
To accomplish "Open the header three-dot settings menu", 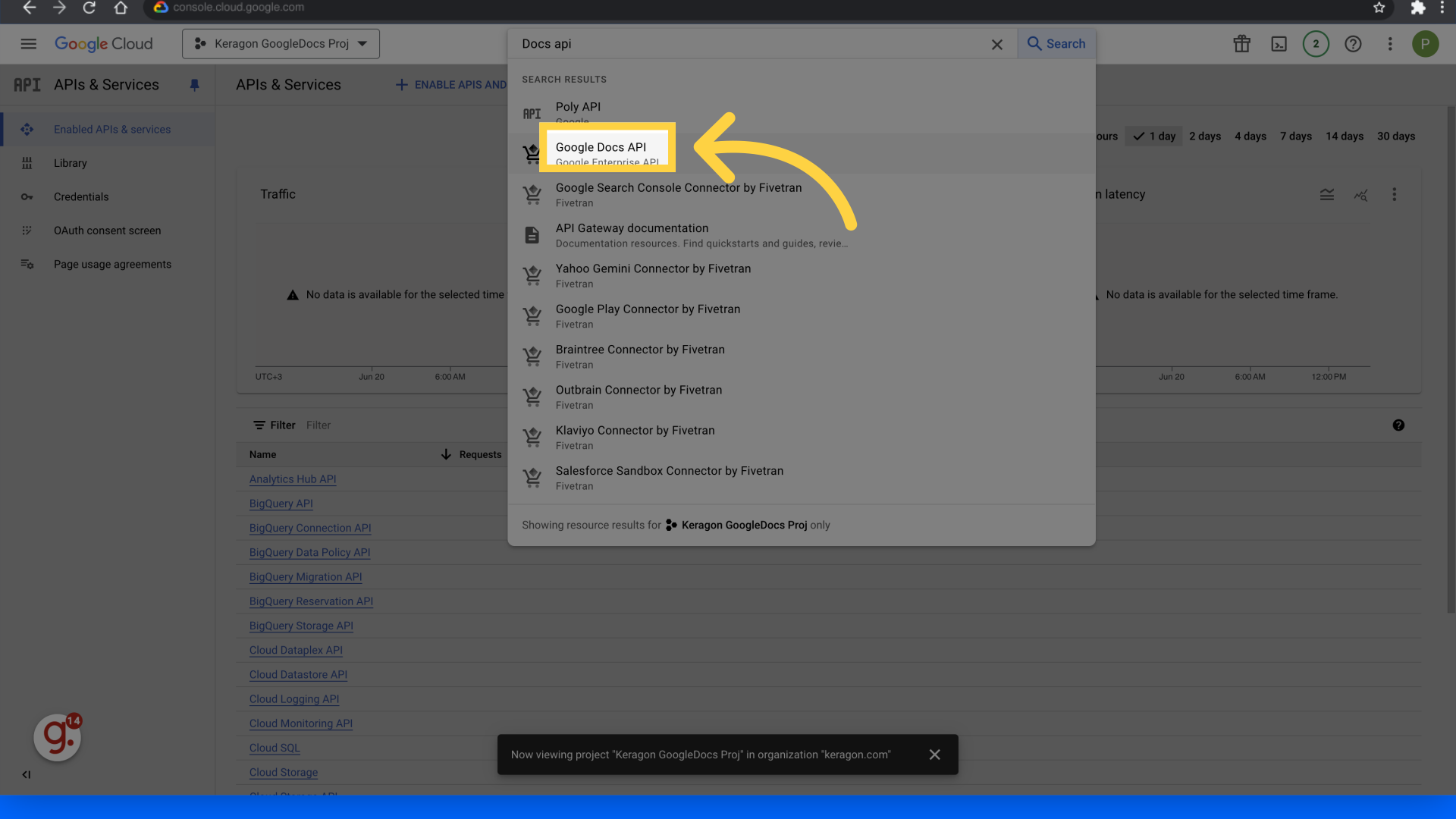I will 1390,44.
